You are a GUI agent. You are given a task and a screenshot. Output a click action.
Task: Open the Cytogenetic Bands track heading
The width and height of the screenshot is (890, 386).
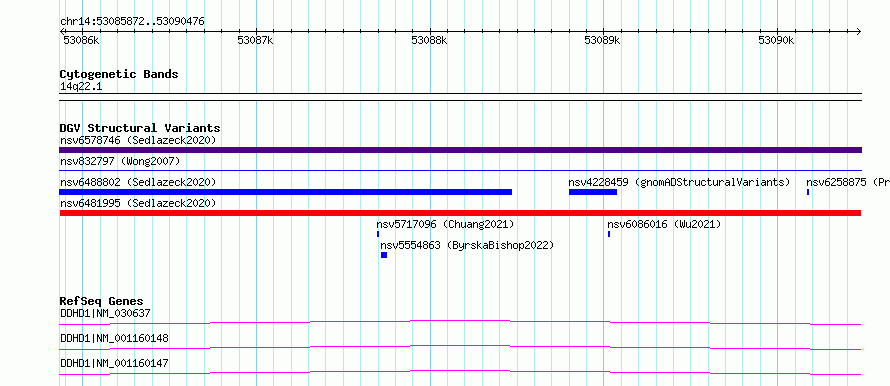pos(119,74)
